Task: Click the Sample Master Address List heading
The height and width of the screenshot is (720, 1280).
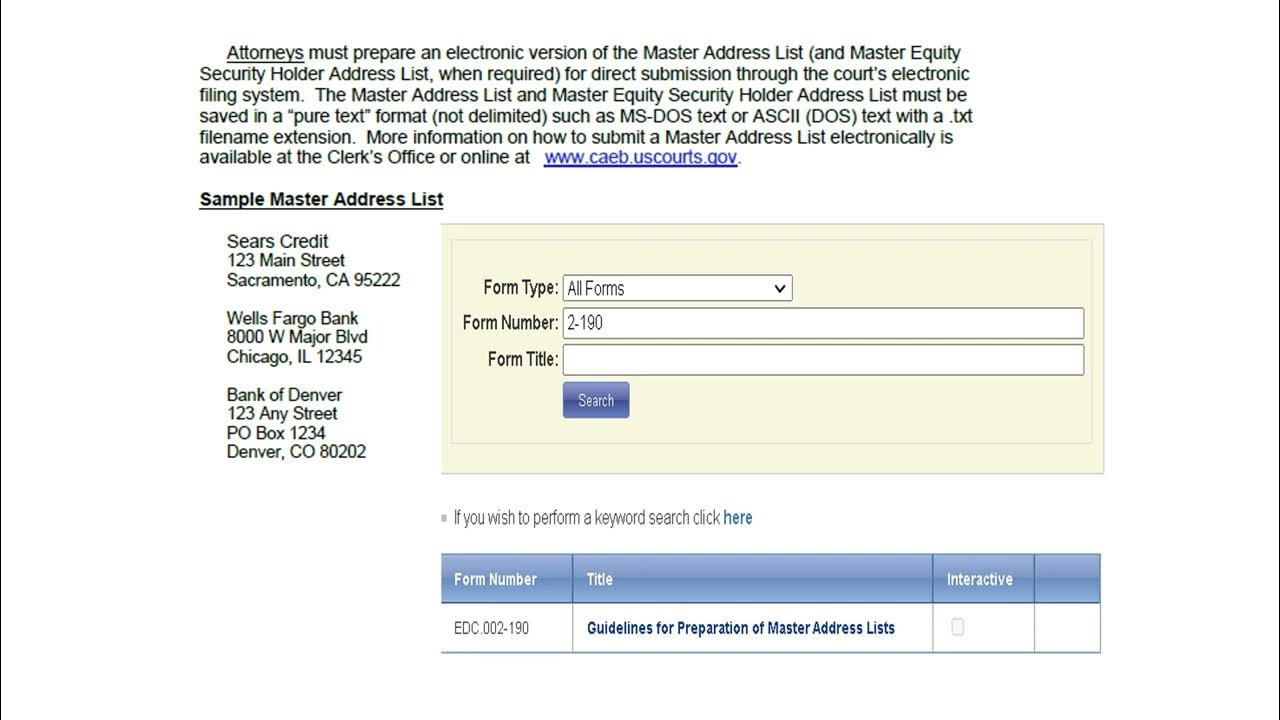Action: (x=321, y=199)
